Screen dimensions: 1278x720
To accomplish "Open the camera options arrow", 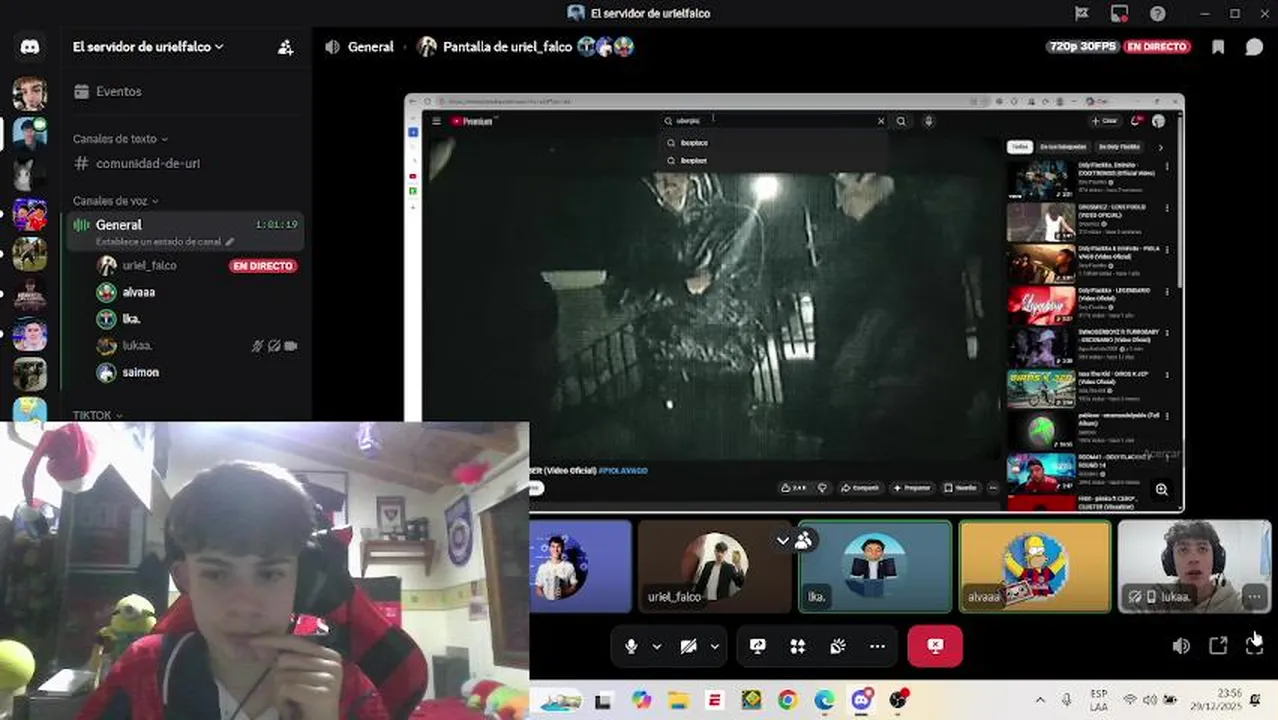I will (x=714, y=646).
